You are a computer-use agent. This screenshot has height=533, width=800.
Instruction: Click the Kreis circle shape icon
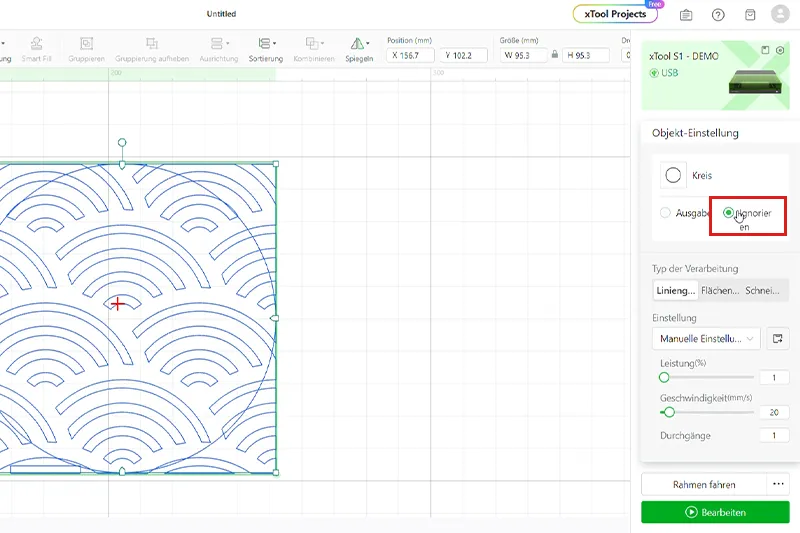673,175
